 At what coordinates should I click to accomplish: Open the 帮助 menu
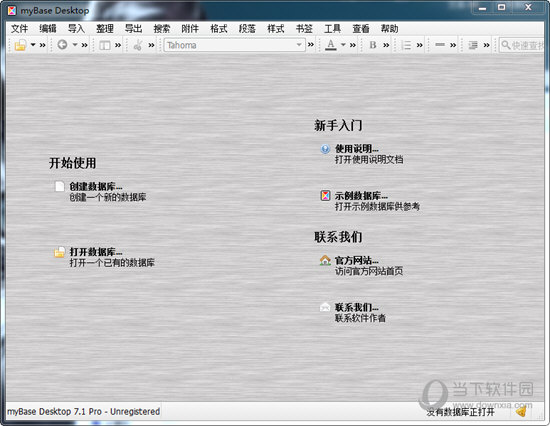pyautogui.click(x=390, y=28)
